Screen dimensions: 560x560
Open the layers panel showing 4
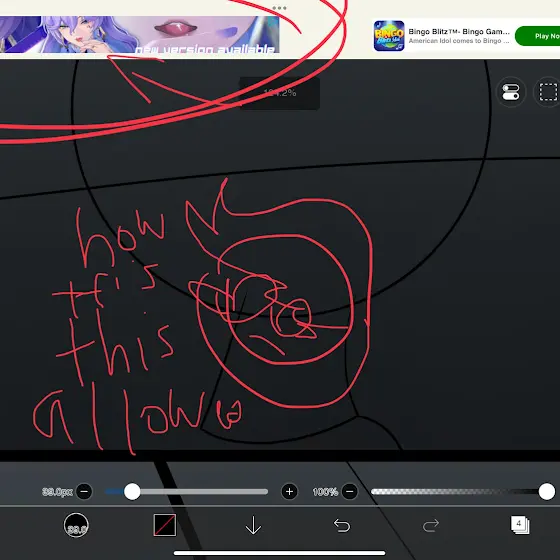(x=520, y=525)
